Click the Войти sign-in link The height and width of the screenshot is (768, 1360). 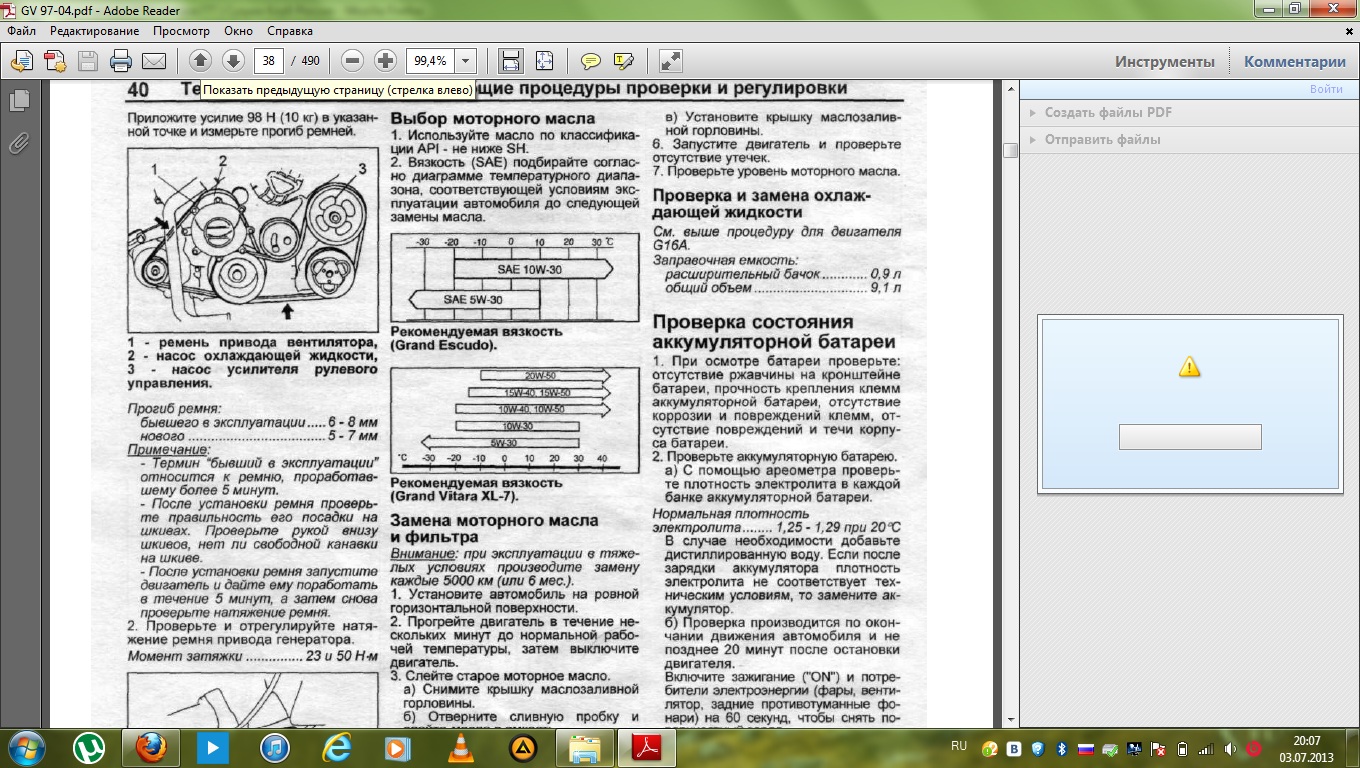tap(1326, 89)
